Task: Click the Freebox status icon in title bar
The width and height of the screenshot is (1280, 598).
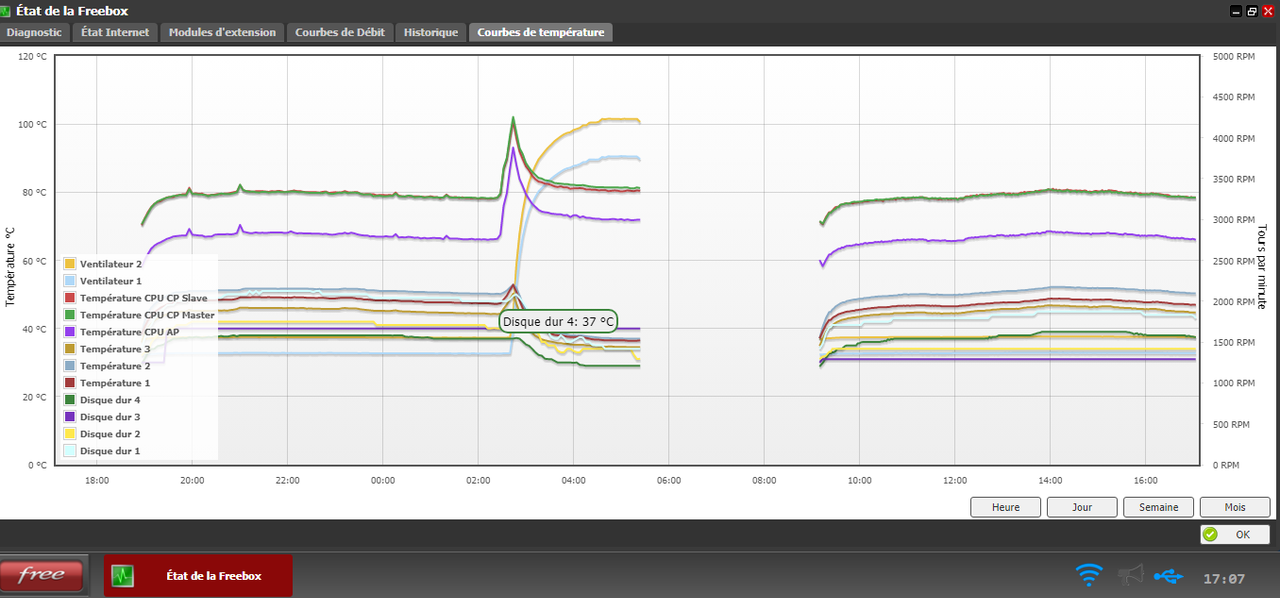Action: tap(6, 11)
